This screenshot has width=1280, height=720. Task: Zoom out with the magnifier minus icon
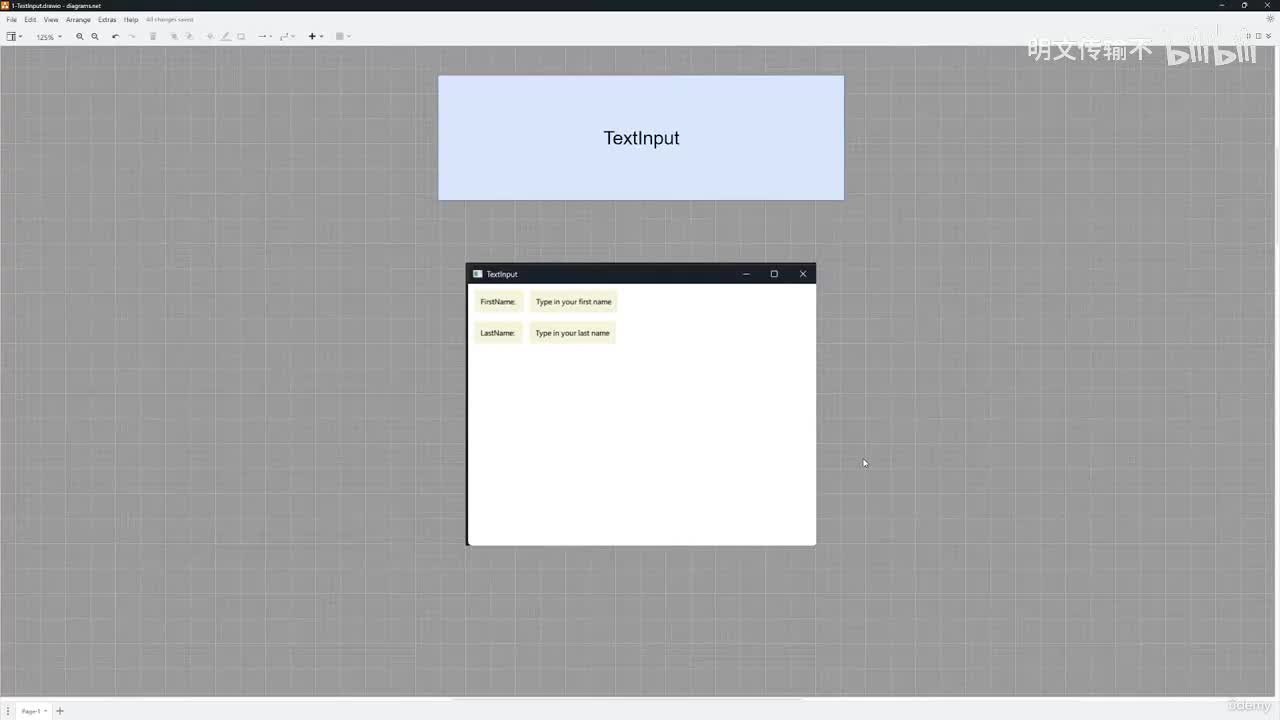tap(95, 37)
